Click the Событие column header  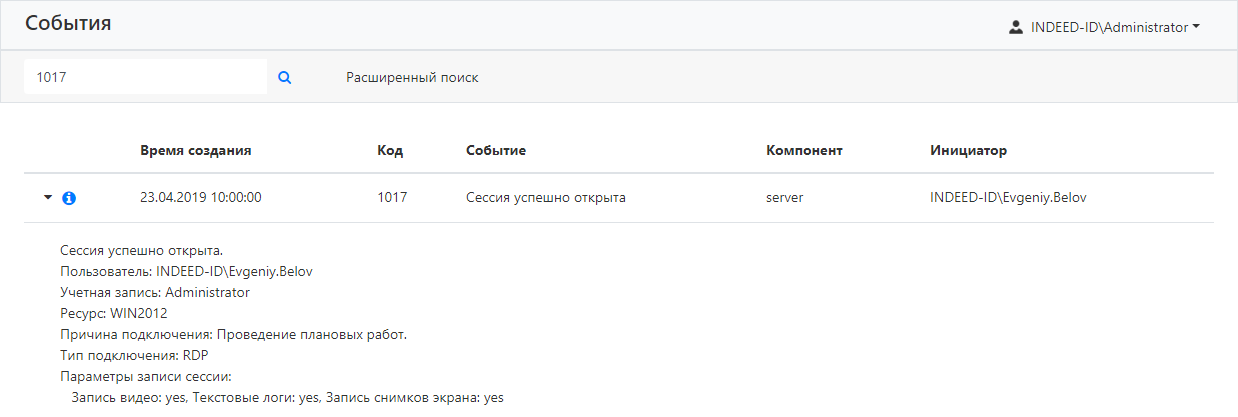pyautogui.click(x=496, y=150)
